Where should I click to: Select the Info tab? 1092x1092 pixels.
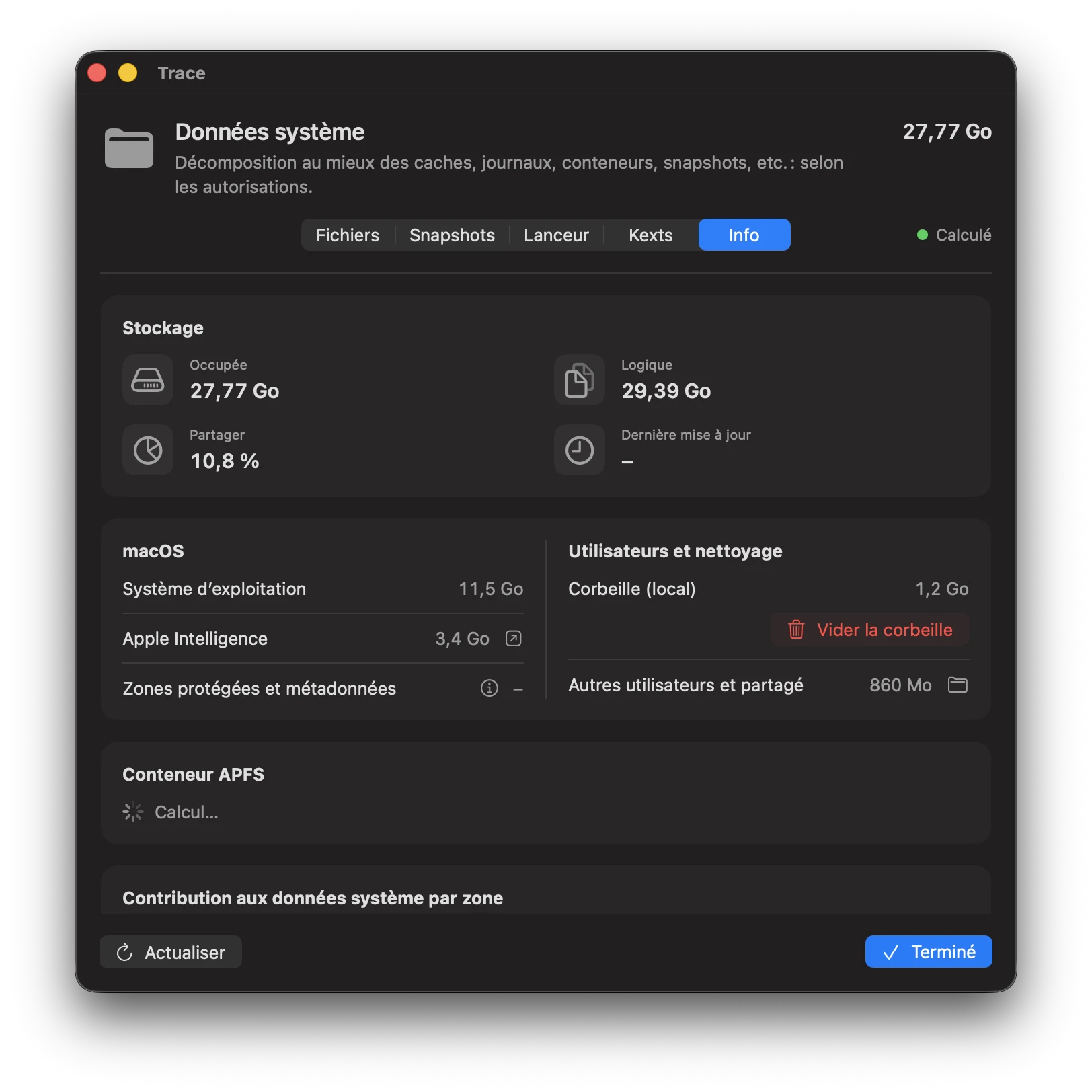pos(744,235)
